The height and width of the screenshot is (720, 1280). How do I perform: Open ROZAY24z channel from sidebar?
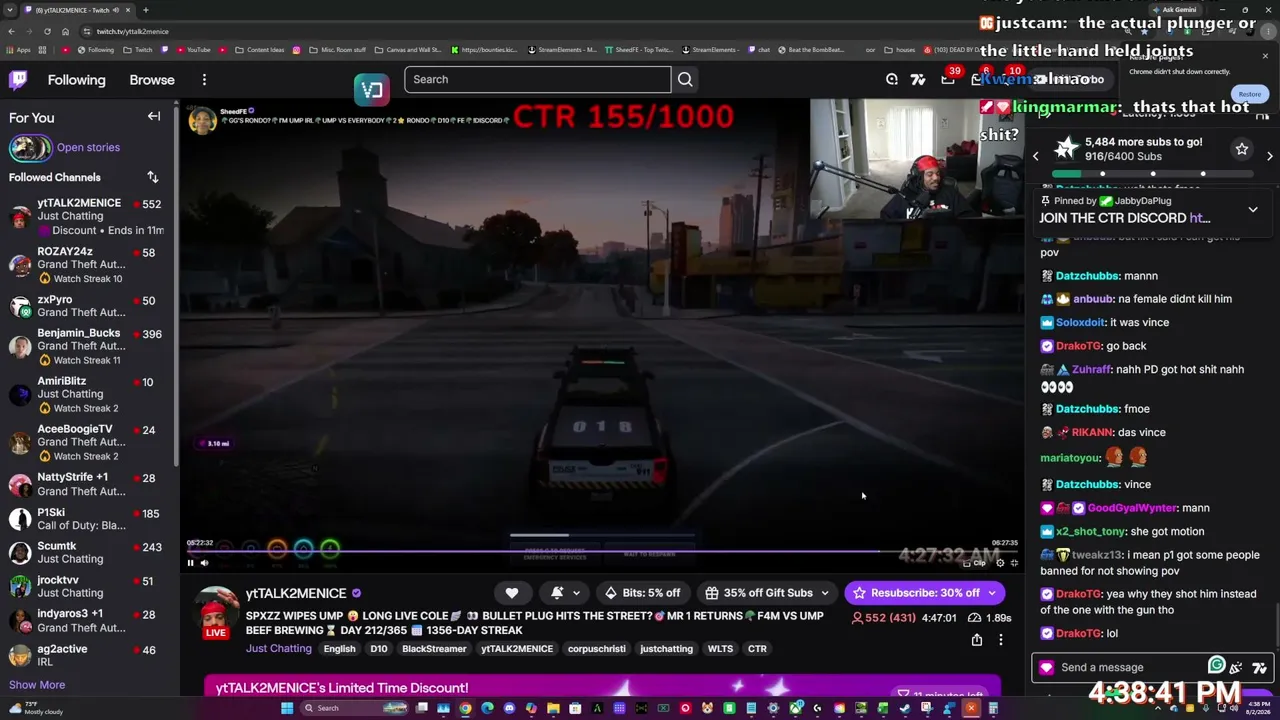[x=88, y=265]
